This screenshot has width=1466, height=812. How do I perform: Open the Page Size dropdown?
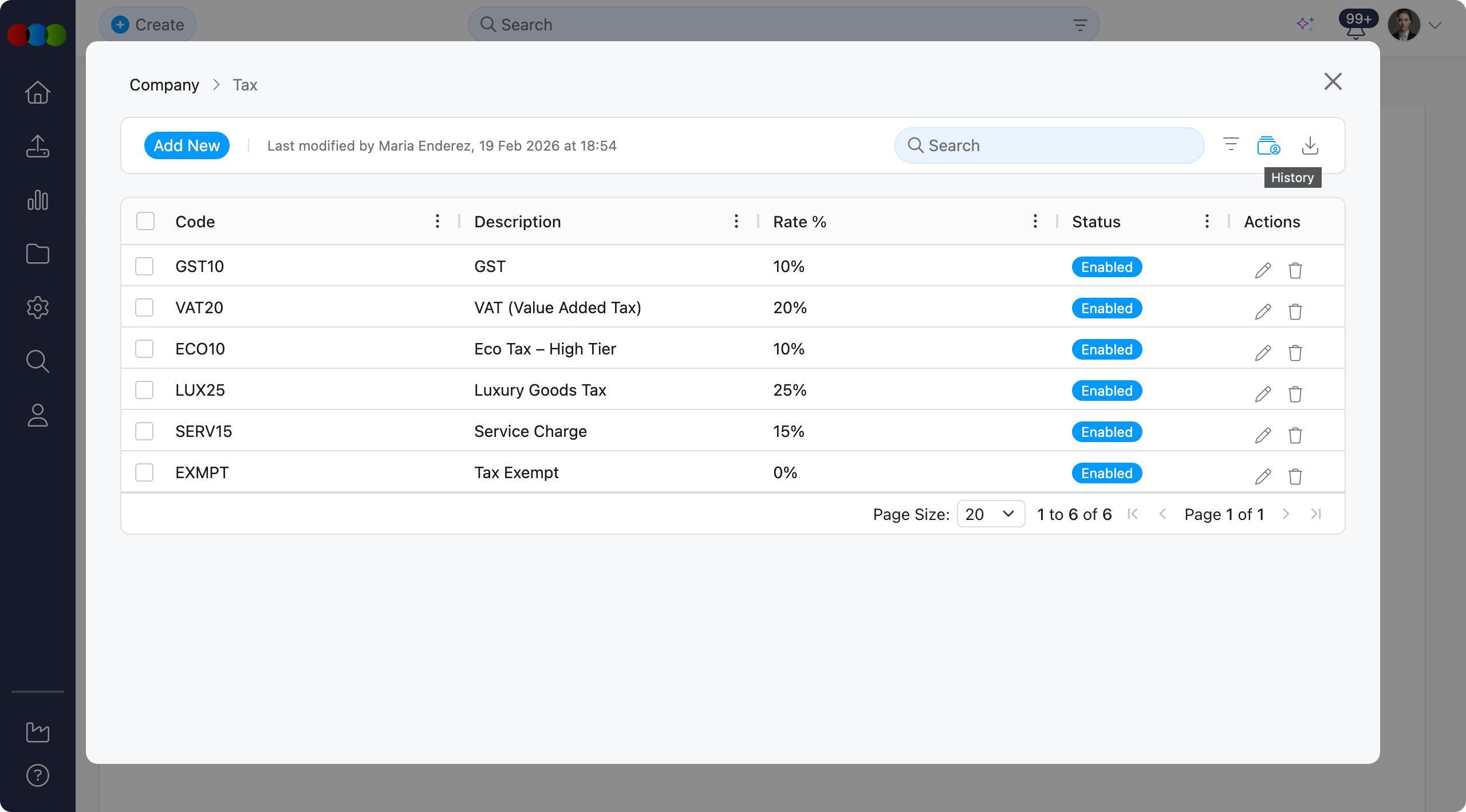(990, 514)
